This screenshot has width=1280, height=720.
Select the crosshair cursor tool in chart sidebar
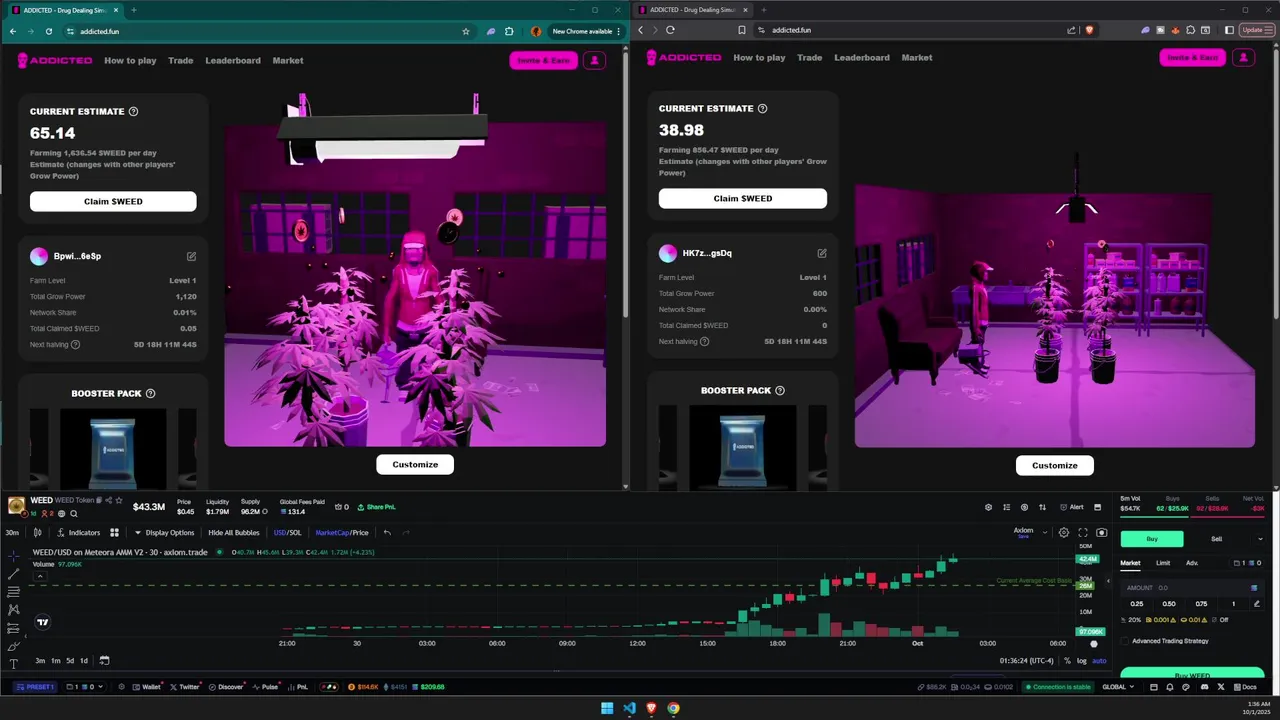point(13,556)
